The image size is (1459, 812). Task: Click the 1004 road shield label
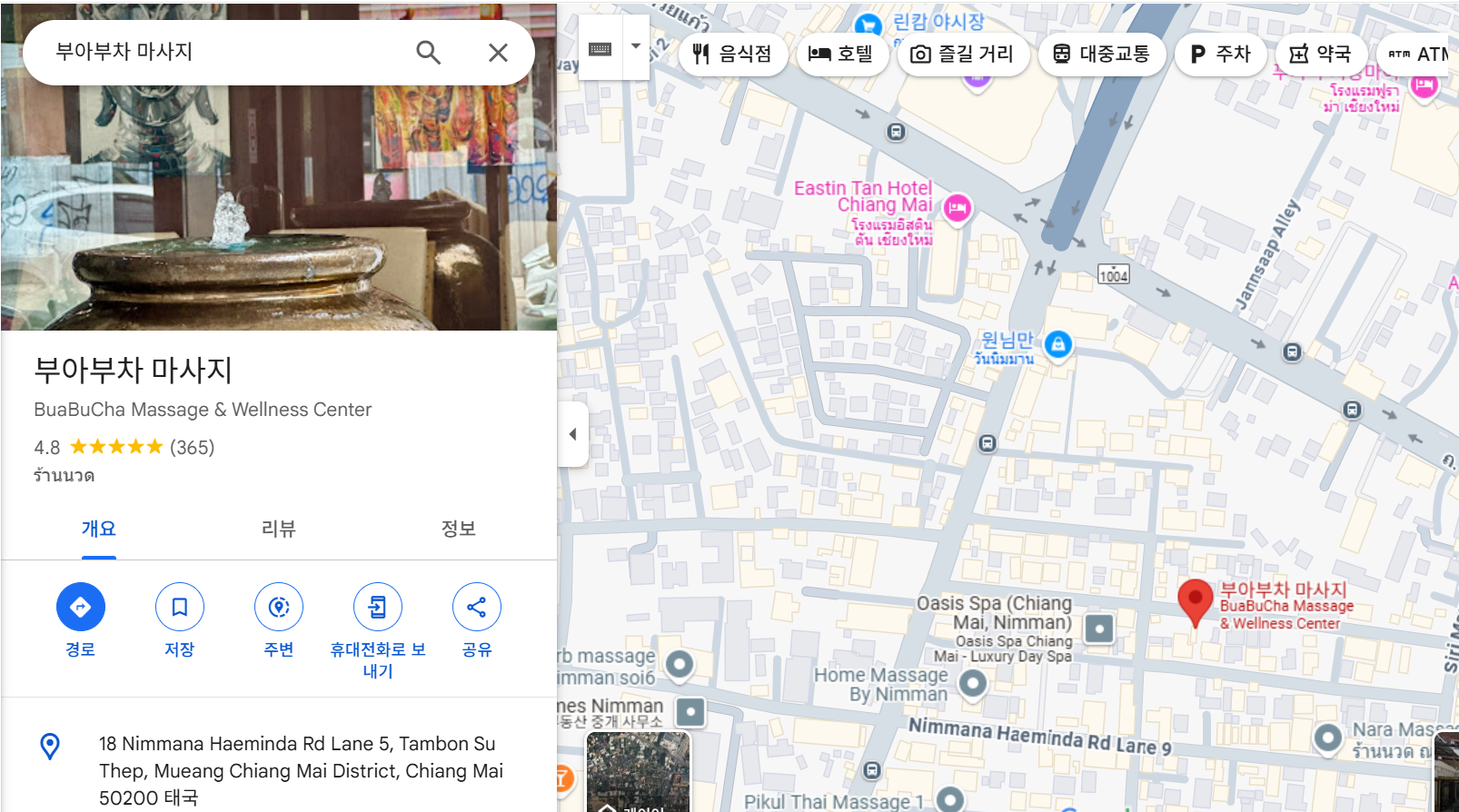pyautogui.click(x=1114, y=275)
